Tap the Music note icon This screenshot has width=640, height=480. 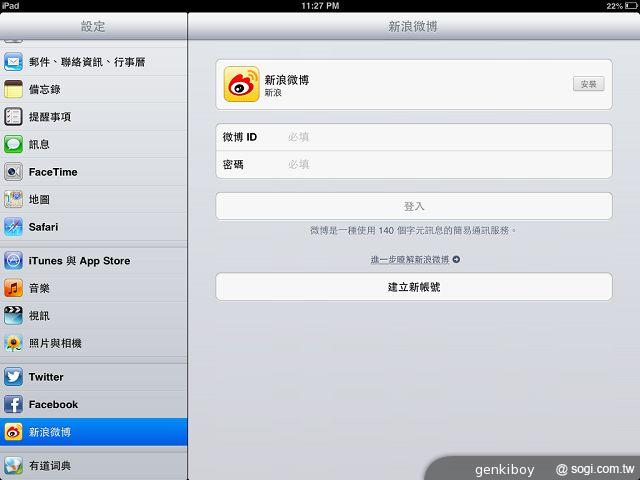[13, 288]
